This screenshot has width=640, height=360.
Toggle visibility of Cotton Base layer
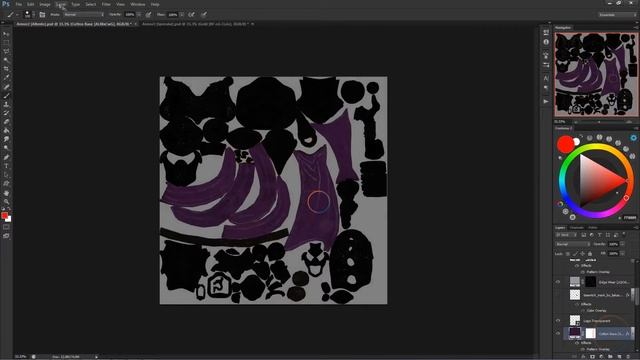pos(558,333)
